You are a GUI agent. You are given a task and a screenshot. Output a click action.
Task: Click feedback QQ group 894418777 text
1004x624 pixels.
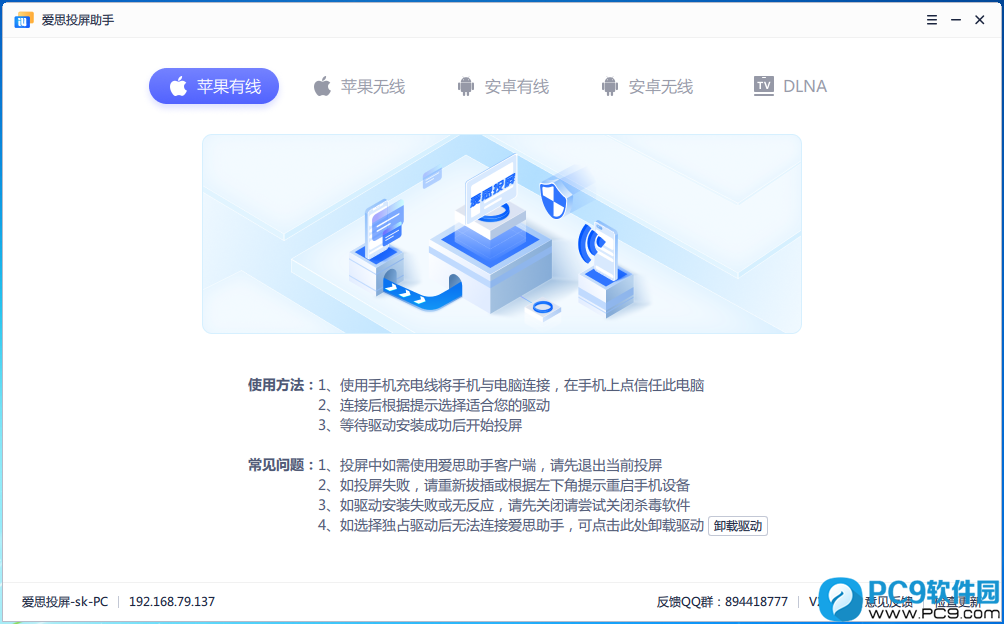click(722, 602)
